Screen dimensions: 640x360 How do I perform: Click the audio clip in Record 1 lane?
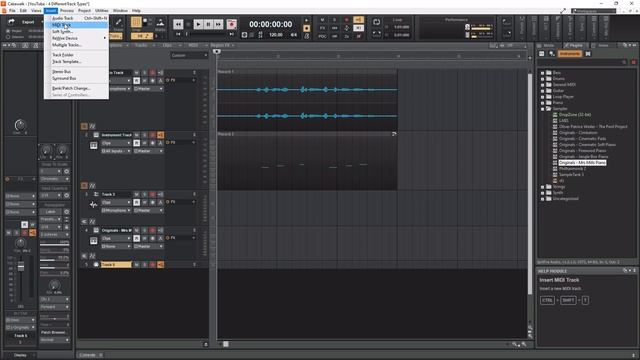[307, 100]
